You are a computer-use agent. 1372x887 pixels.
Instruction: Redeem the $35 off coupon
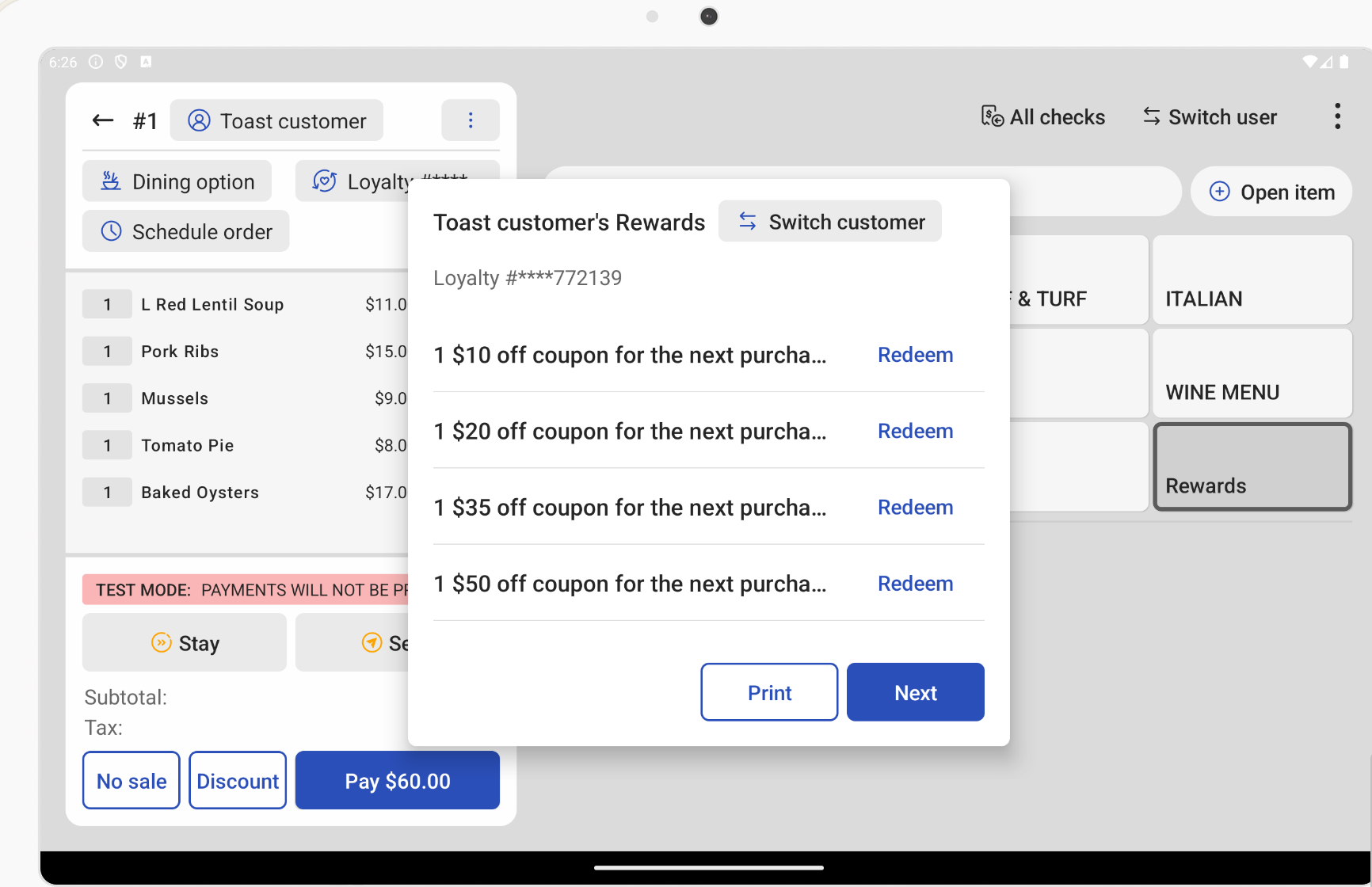(x=915, y=507)
